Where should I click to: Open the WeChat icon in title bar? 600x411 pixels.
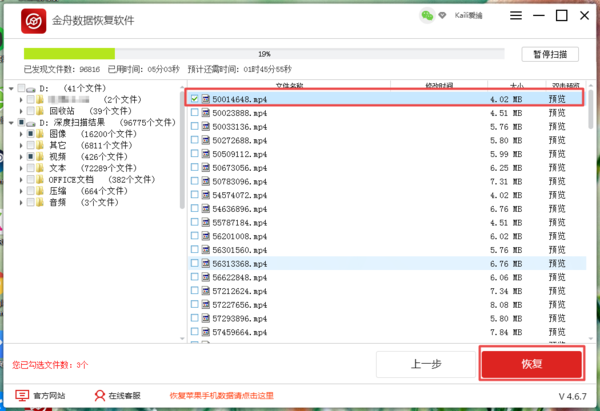427,15
